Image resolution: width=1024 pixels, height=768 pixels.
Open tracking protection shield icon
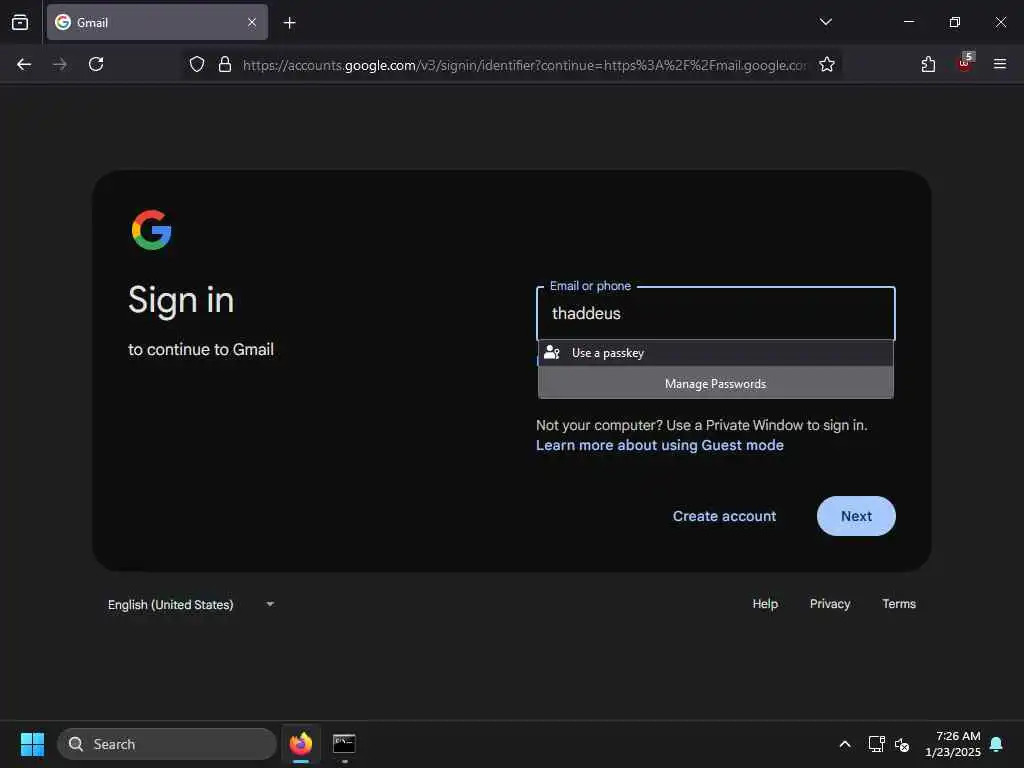coord(197,64)
